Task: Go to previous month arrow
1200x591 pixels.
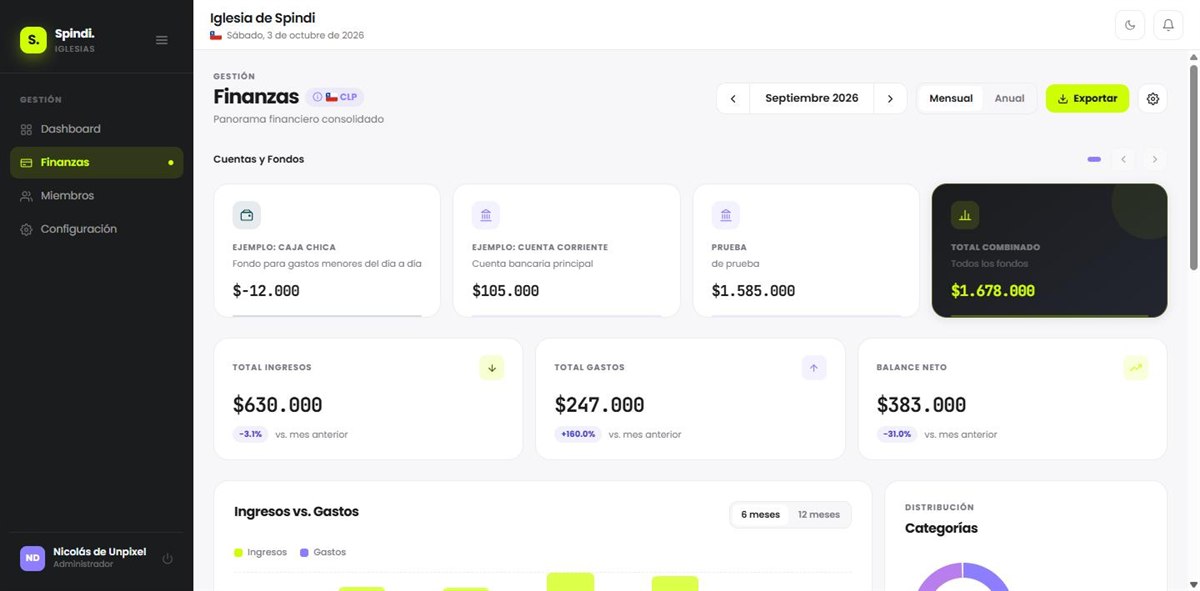Action: pos(733,99)
